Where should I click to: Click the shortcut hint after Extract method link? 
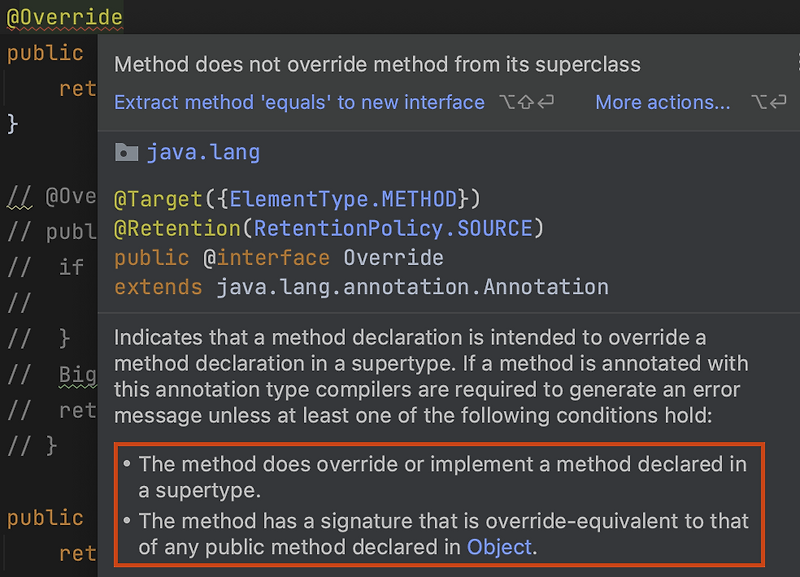(527, 103)
